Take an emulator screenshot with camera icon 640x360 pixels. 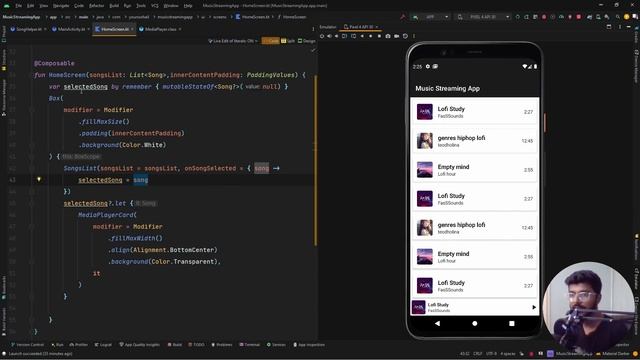pos(388,36)
